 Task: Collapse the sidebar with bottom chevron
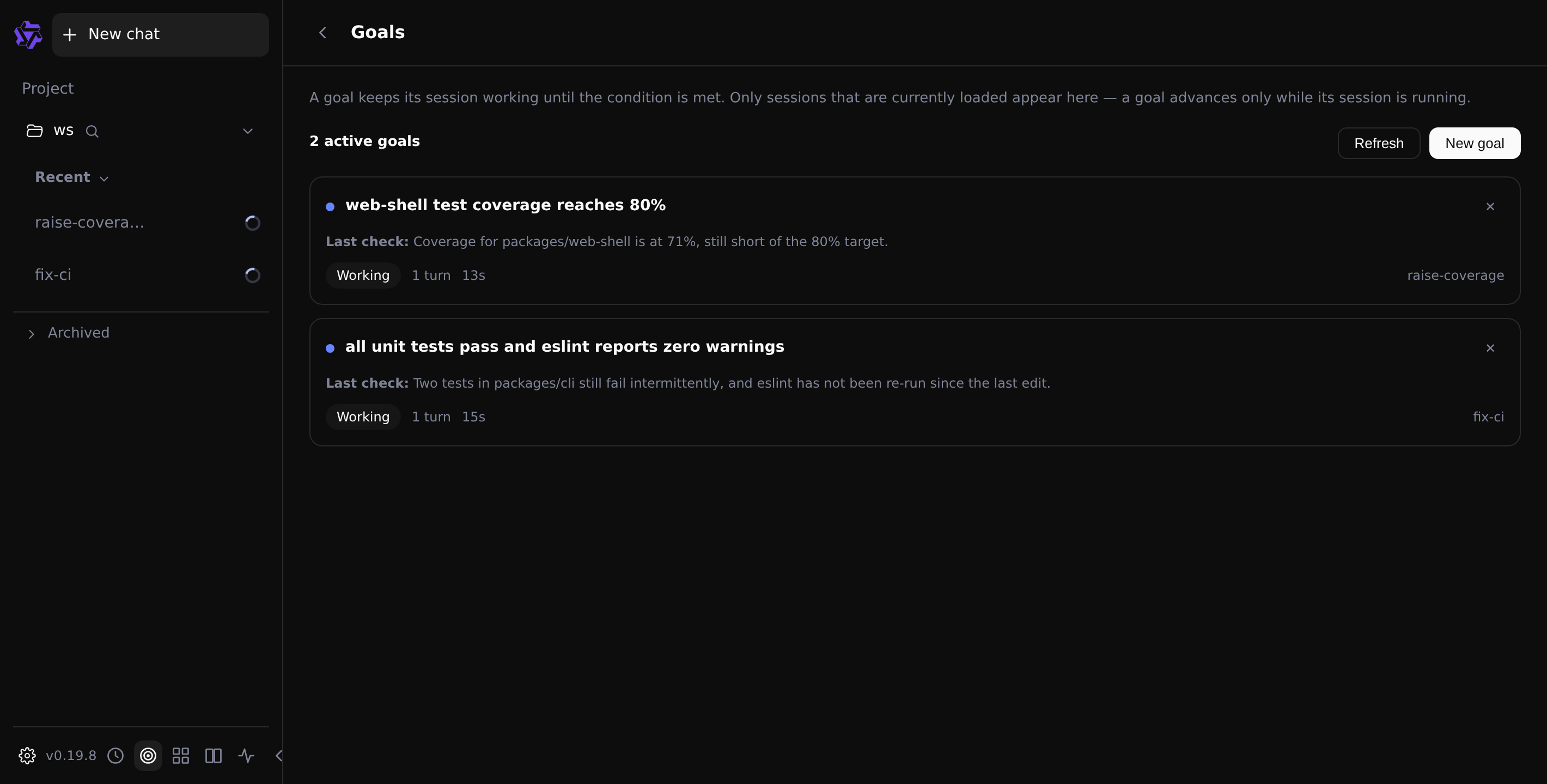279,755
